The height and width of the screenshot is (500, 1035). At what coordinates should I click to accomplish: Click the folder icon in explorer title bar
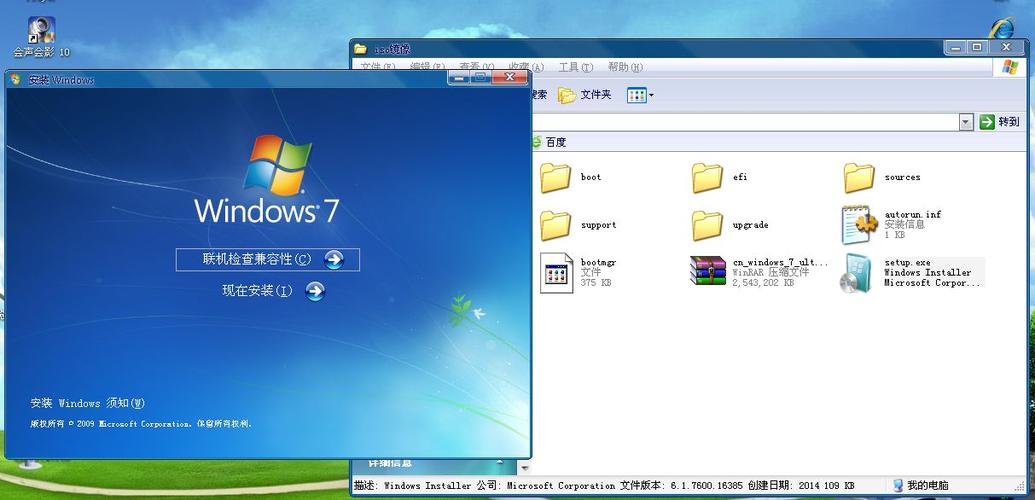click(x=360, y=48)
